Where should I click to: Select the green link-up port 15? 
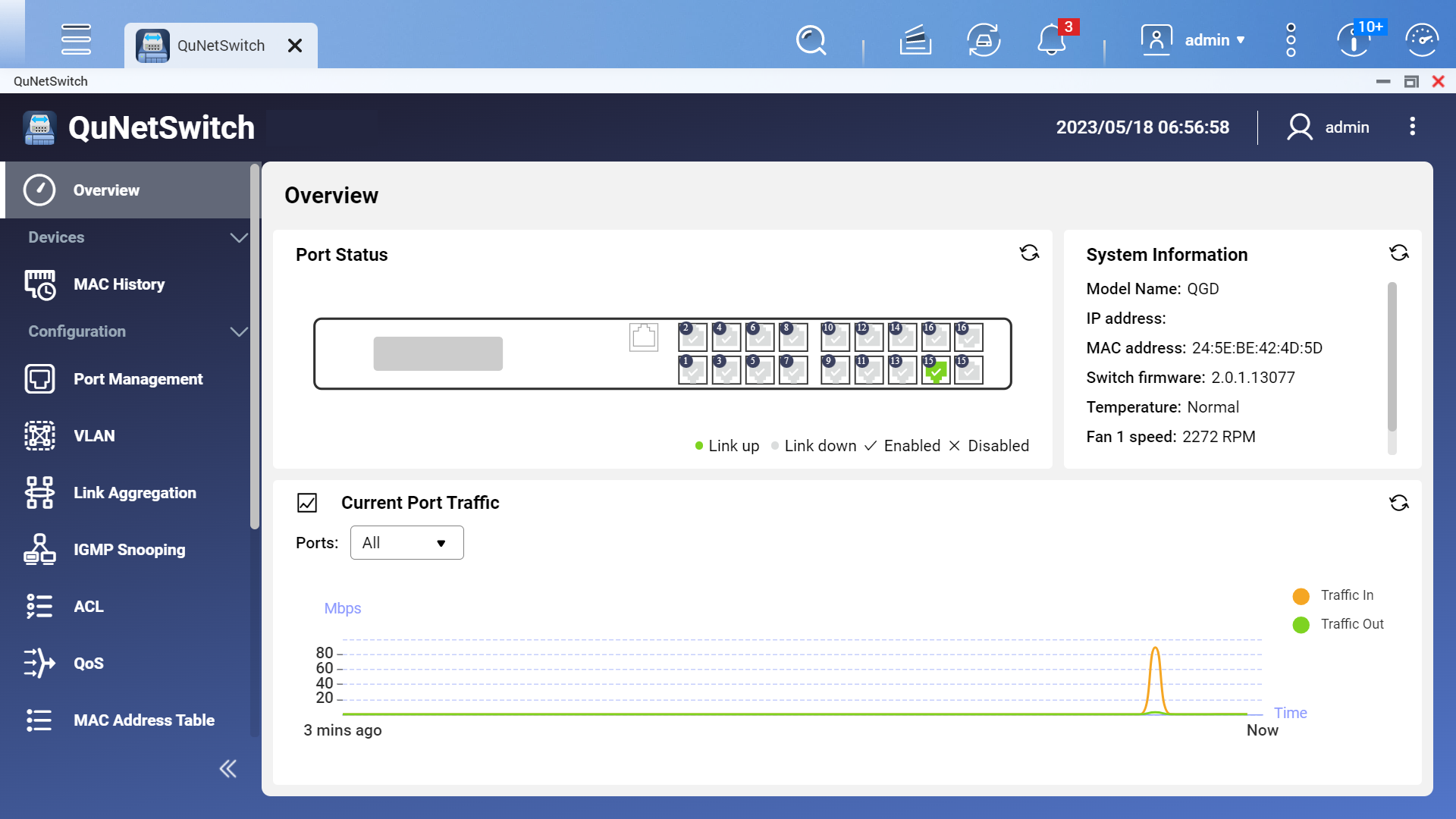point(936,370)
